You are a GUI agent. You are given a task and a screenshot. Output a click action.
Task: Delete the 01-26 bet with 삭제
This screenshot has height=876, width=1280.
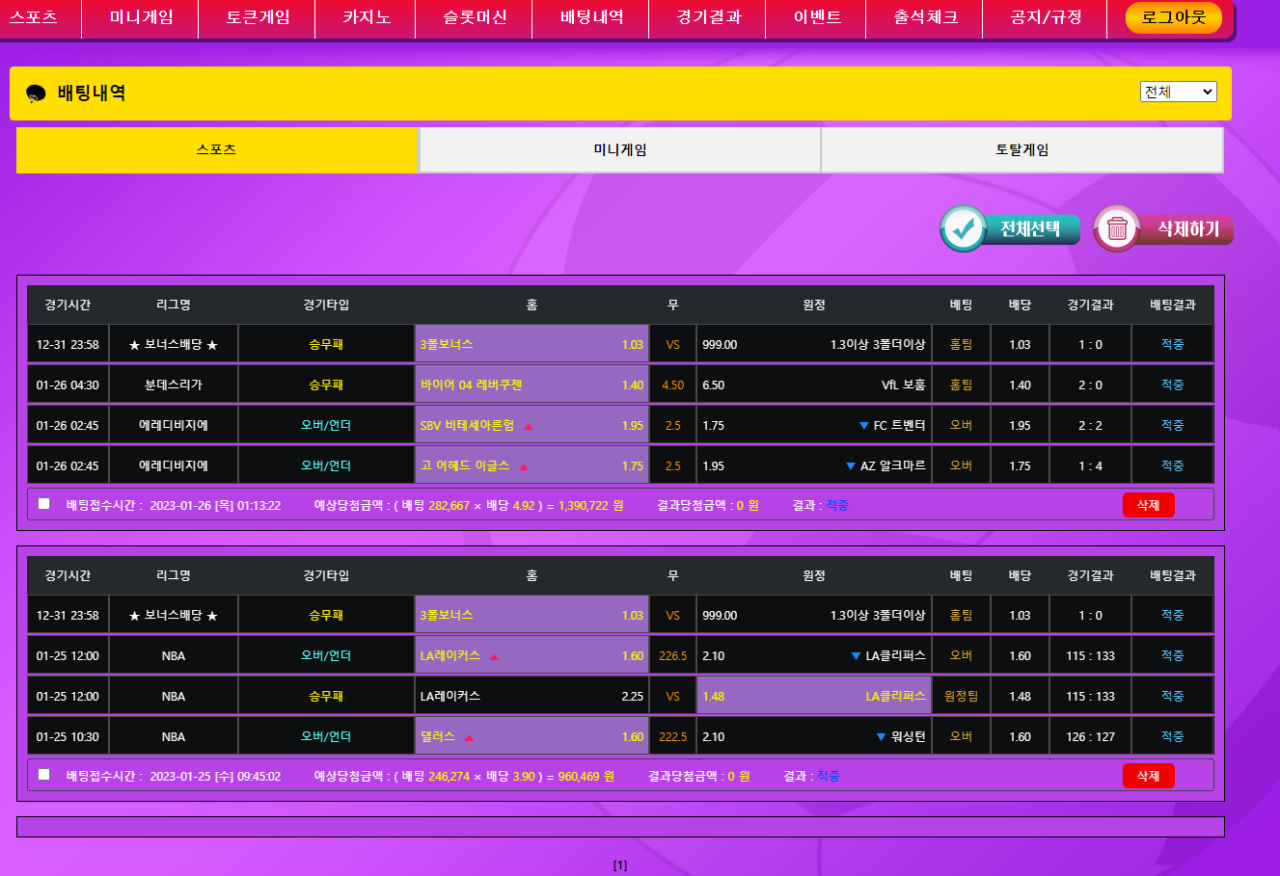pyautogui.click(x=1148, y=505)
